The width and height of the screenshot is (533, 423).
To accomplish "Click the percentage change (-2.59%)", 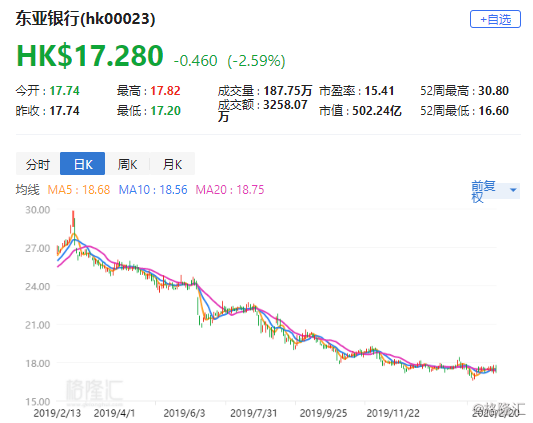I will tap(257, 61).
